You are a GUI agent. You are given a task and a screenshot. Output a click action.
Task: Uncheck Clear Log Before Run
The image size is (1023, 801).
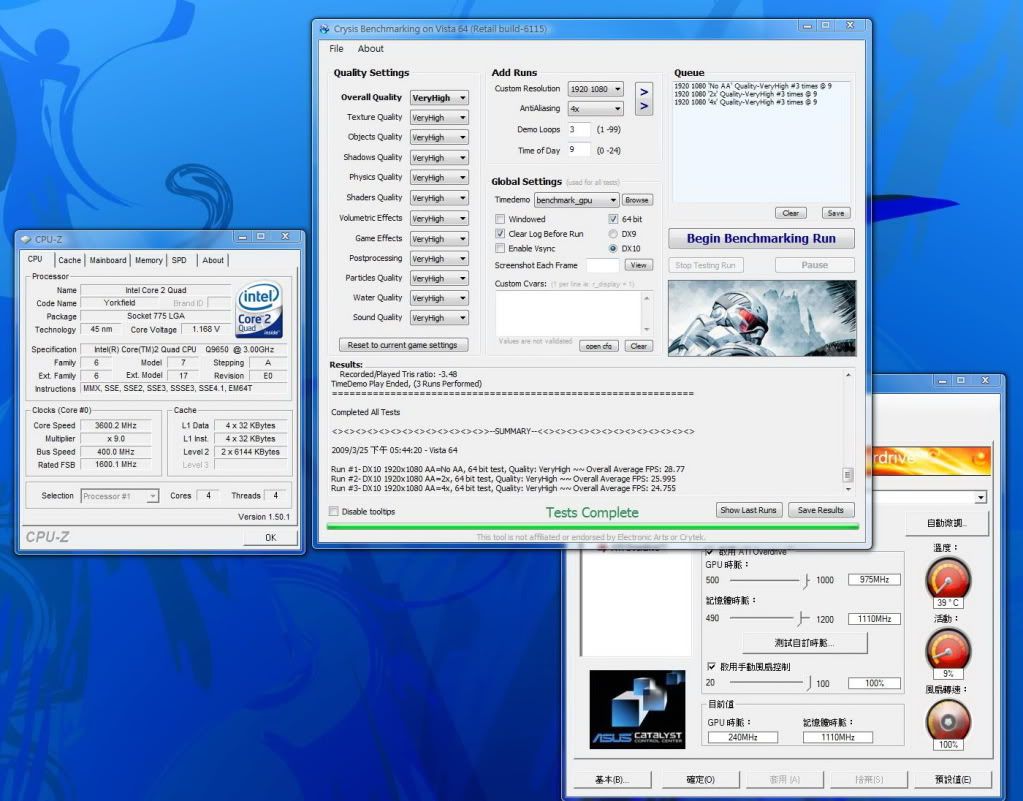[x=500, y=234]
